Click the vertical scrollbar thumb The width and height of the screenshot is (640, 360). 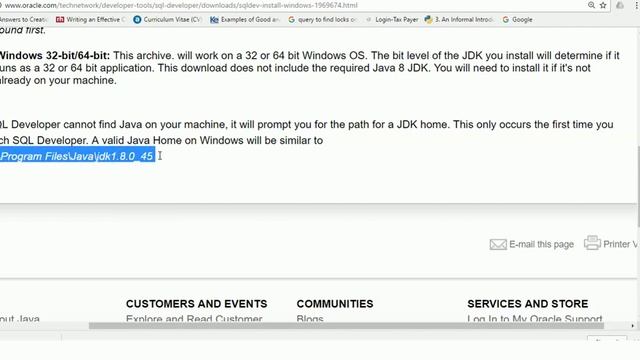[638, 186]
